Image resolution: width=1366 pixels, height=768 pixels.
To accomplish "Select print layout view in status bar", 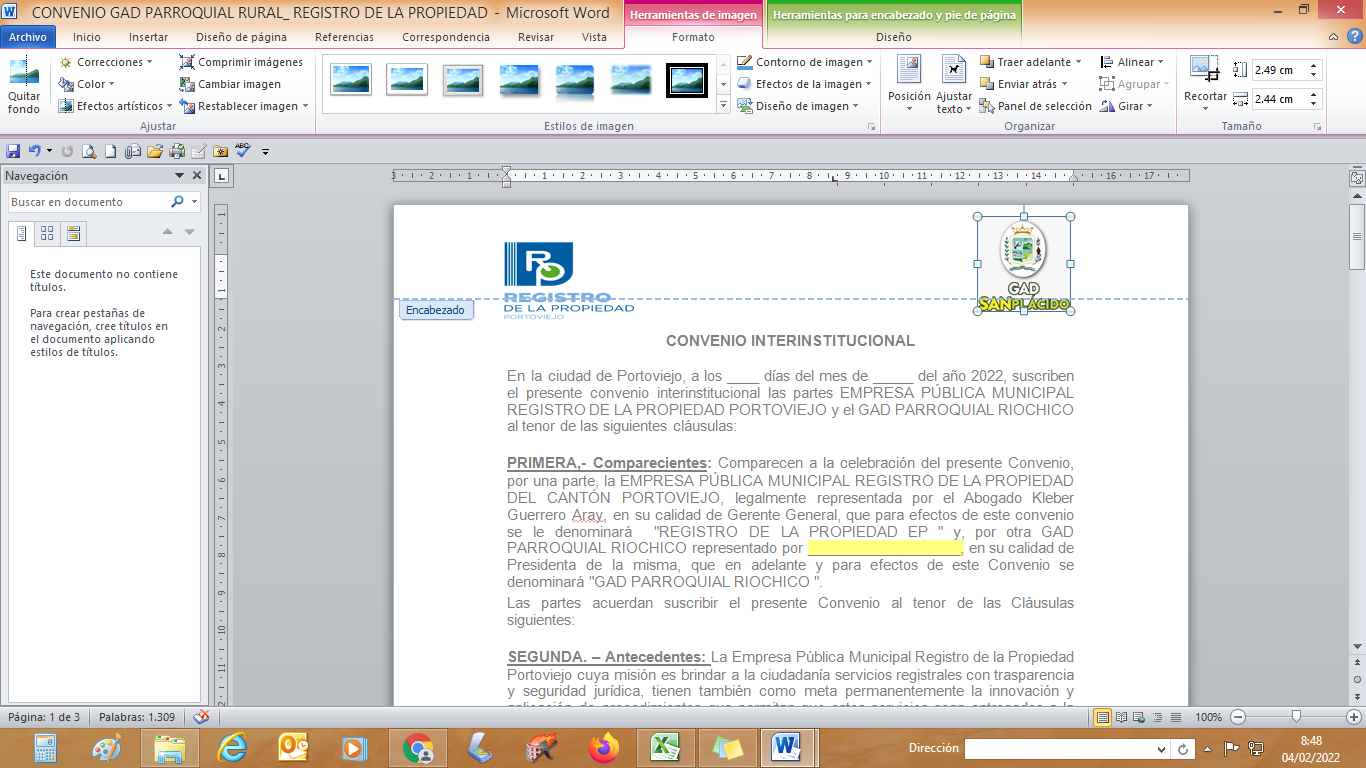I will (1102, 717).
